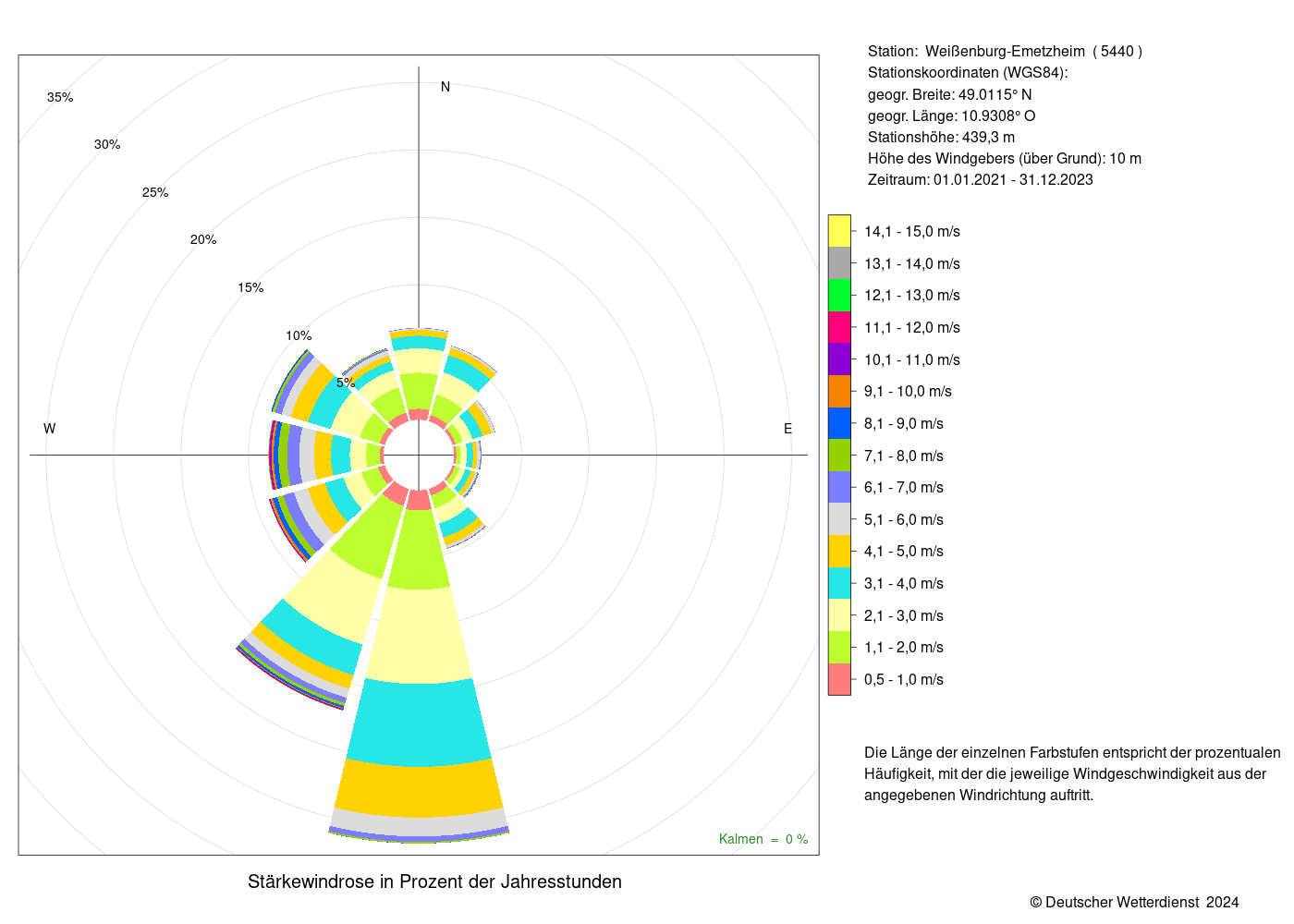
Task: Pick the blue 8,1 - 9,0 m/s swatch
Action: (x=839, y=423)
